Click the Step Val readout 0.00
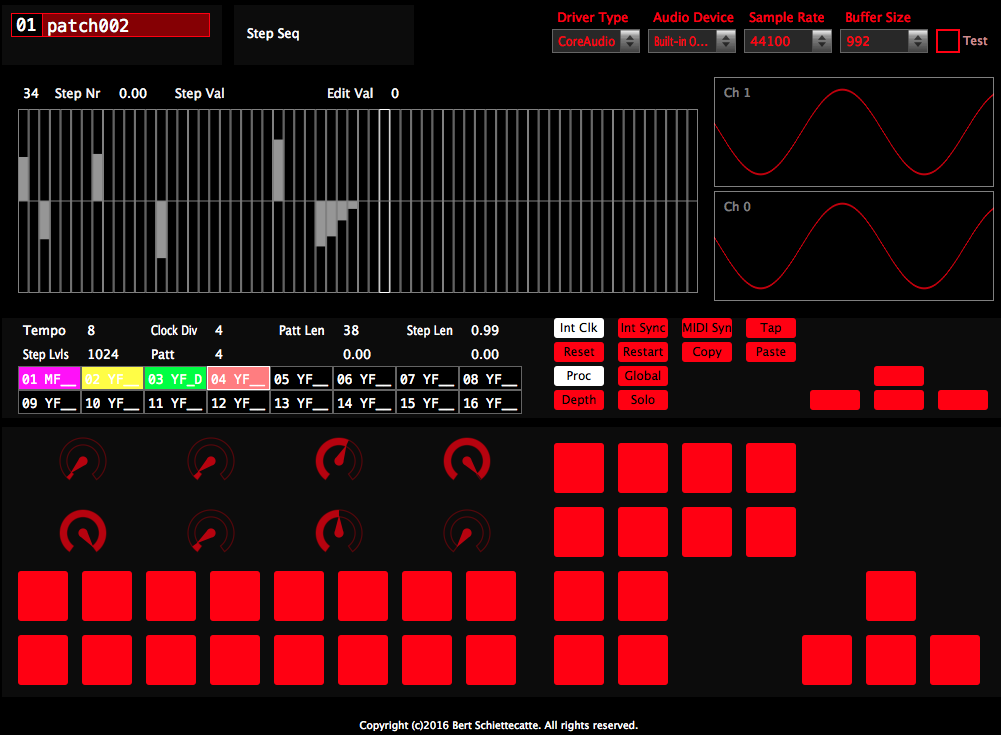The height and width of the screenshot is (735, 1001). pos(133,93)
